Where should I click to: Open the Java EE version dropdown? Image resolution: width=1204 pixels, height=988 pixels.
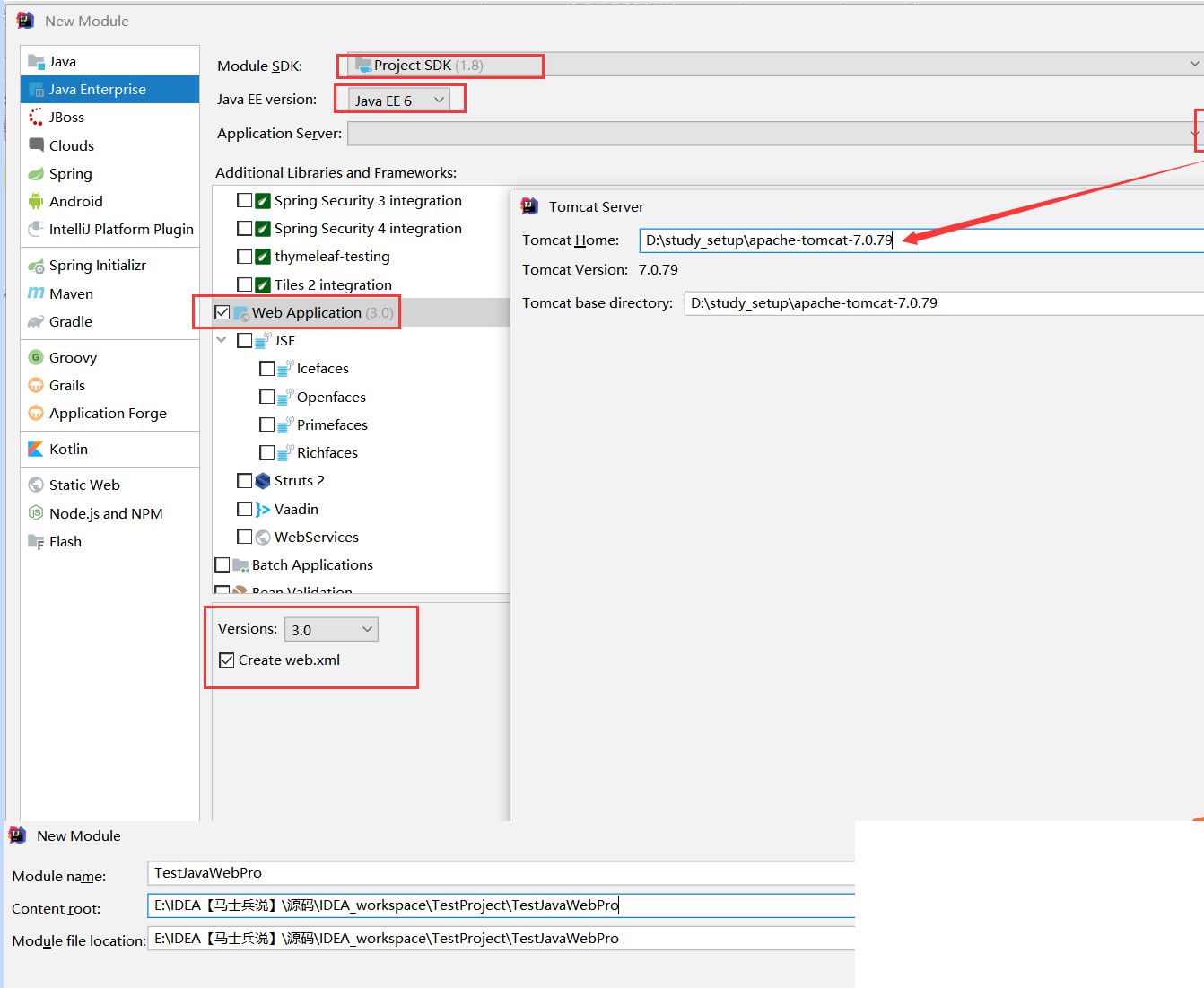pyautogui.click(x=399, y=101)
